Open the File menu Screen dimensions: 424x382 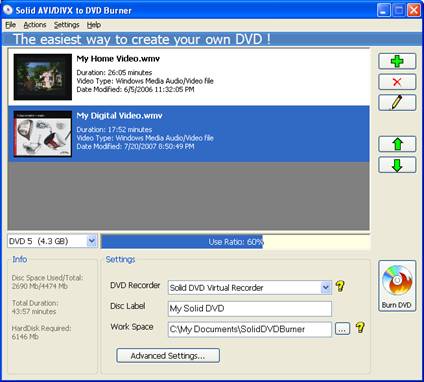point(10,25)
